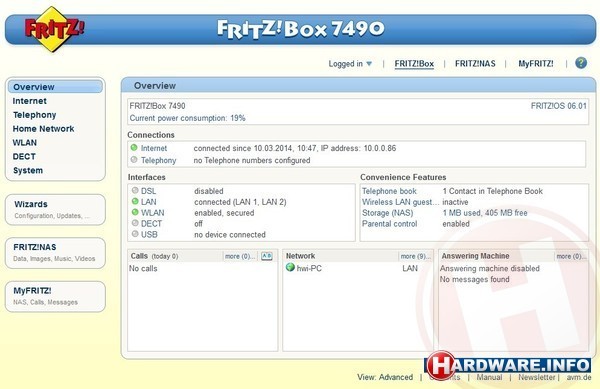The image size is (600, 389).
Task: Open telephone book icon in Calls panel
Action: [267, 256]
